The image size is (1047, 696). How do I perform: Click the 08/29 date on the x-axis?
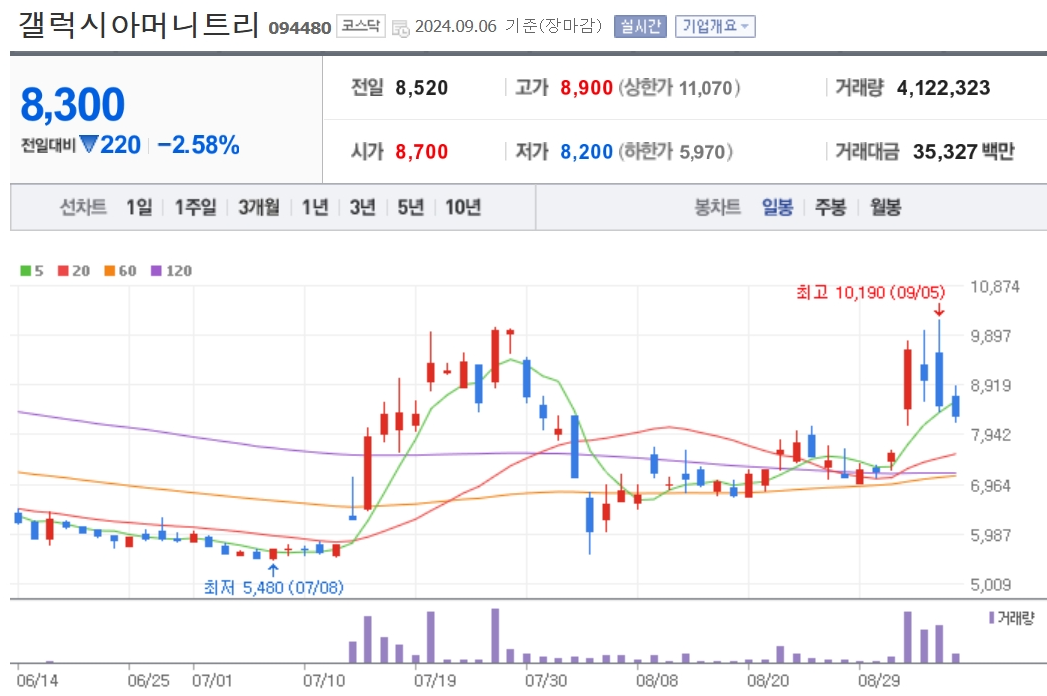click(879, 680)
